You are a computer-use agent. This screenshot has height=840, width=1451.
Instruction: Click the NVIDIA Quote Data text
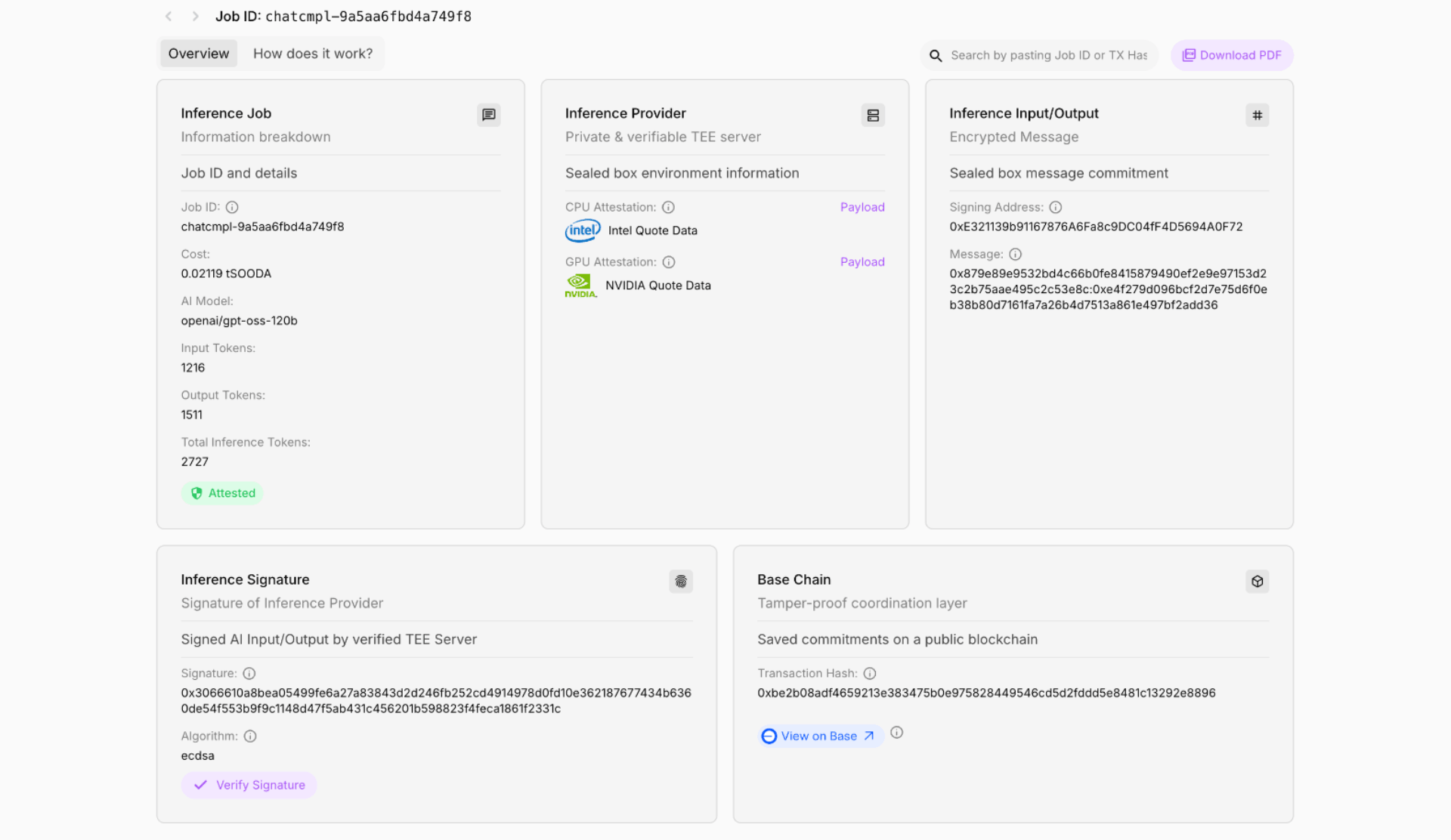click(657, 286)
